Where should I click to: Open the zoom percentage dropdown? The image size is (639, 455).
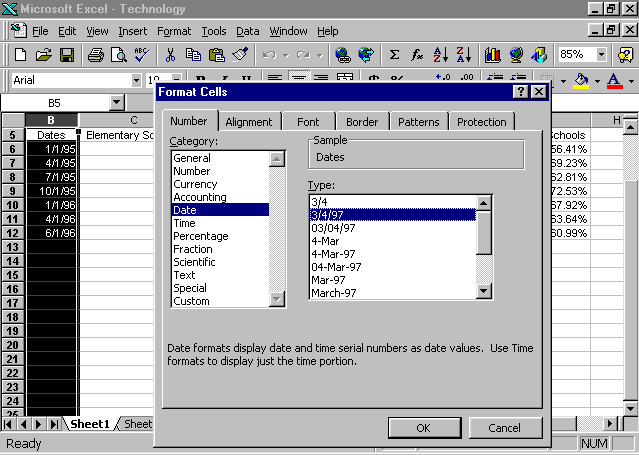[600, 55]
